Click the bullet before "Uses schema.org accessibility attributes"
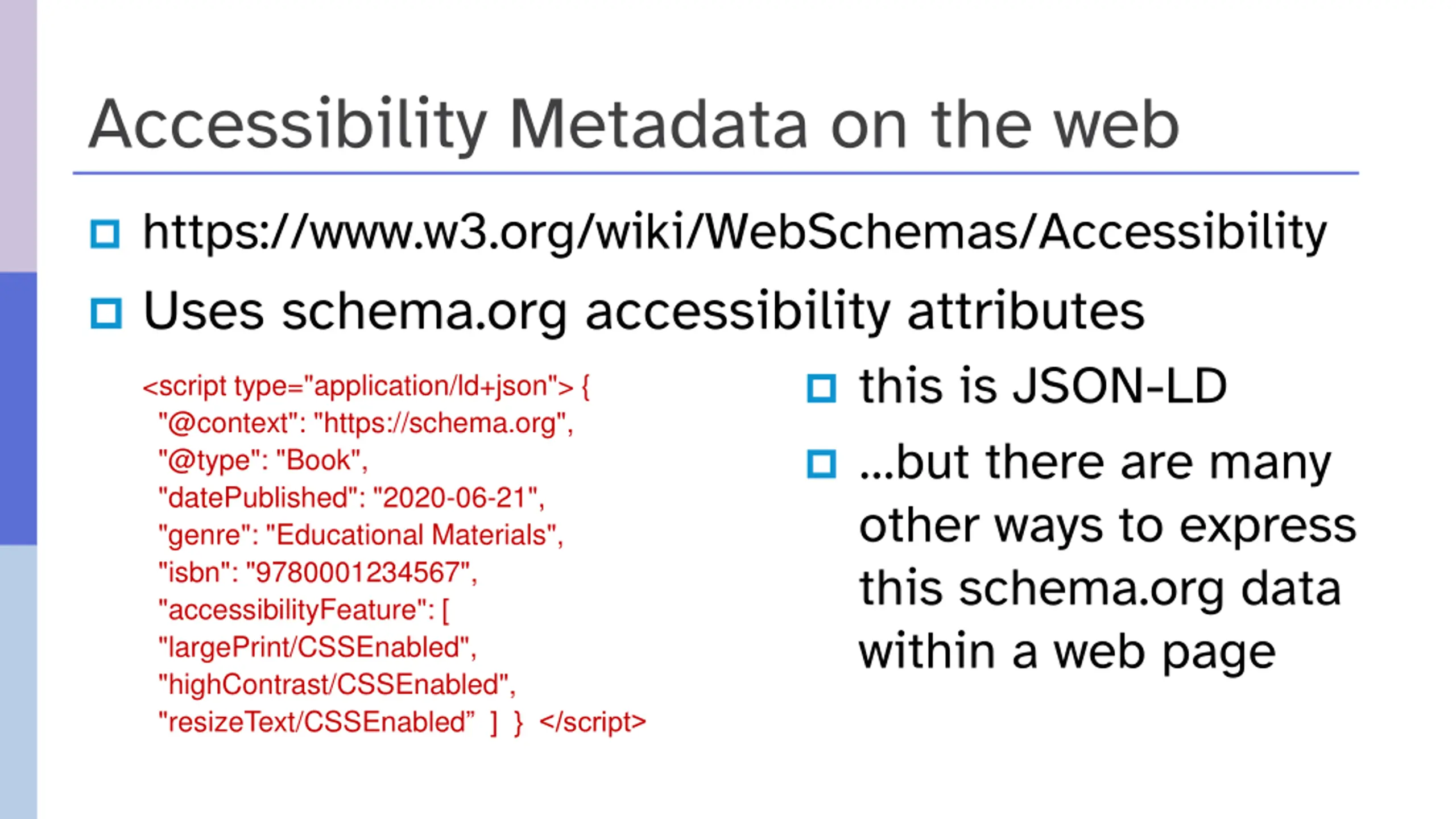 106,313
